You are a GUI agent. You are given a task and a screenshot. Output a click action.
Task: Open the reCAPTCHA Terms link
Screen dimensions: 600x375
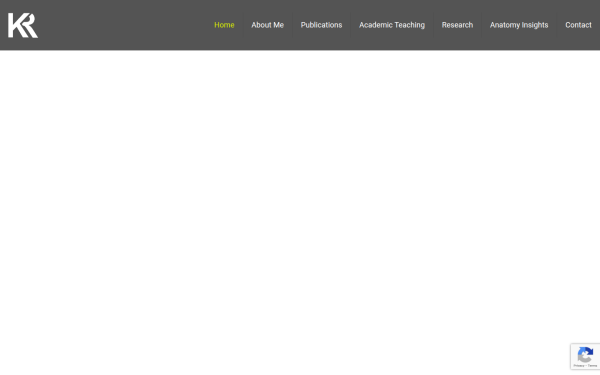[x=592, y=366]
